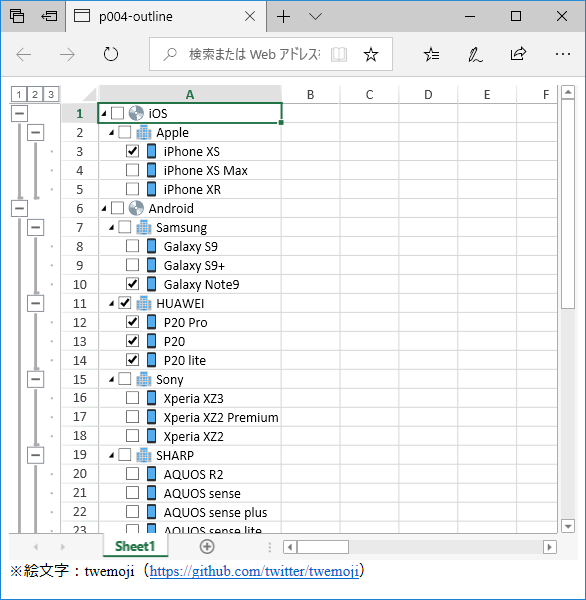This screenshot has height=600, width=586.
Task: Uncheck the Galaxy Note9 checkbox
Action: coord(132,284)
